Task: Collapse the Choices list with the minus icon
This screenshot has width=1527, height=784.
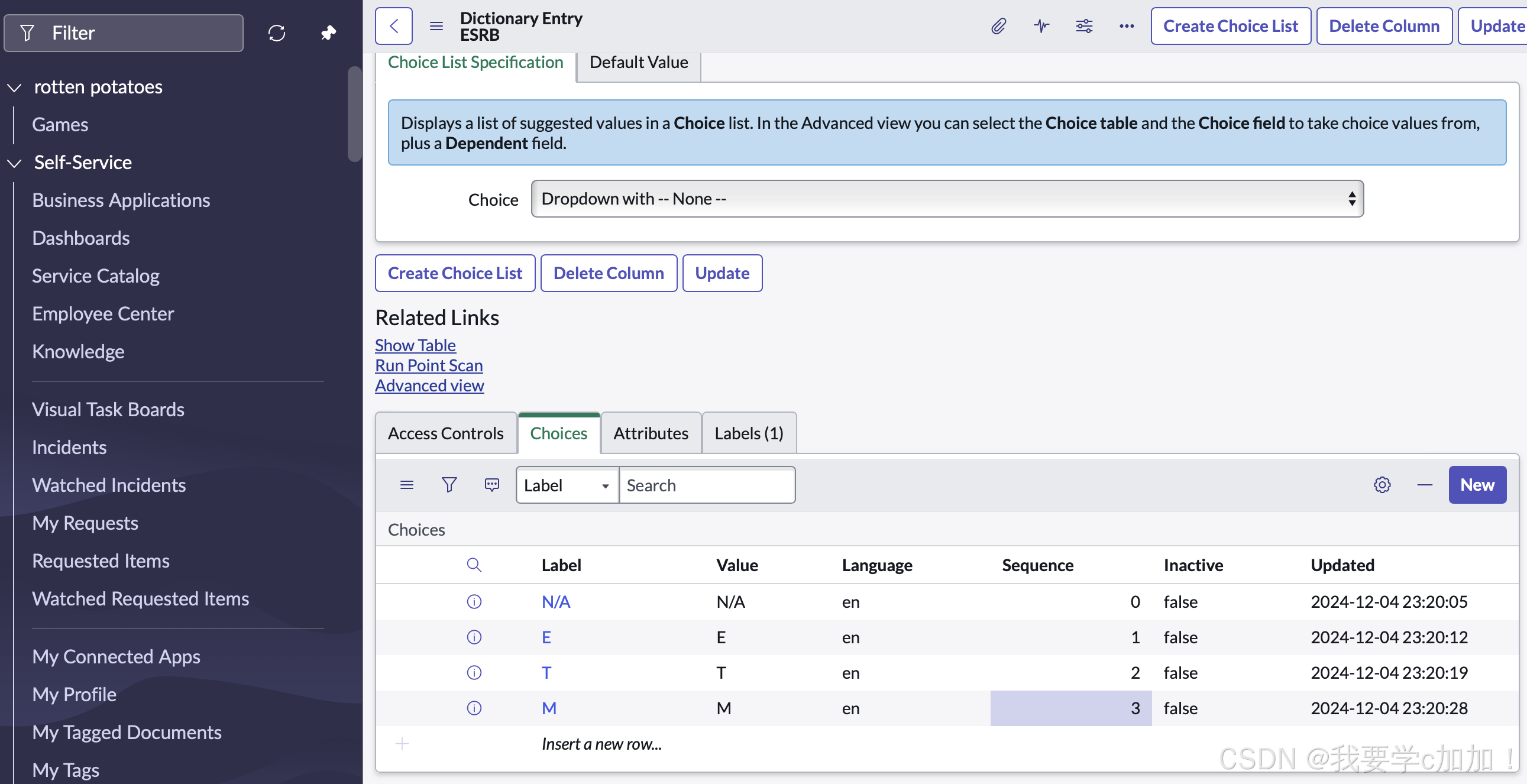Action: tap(1425, 485)
